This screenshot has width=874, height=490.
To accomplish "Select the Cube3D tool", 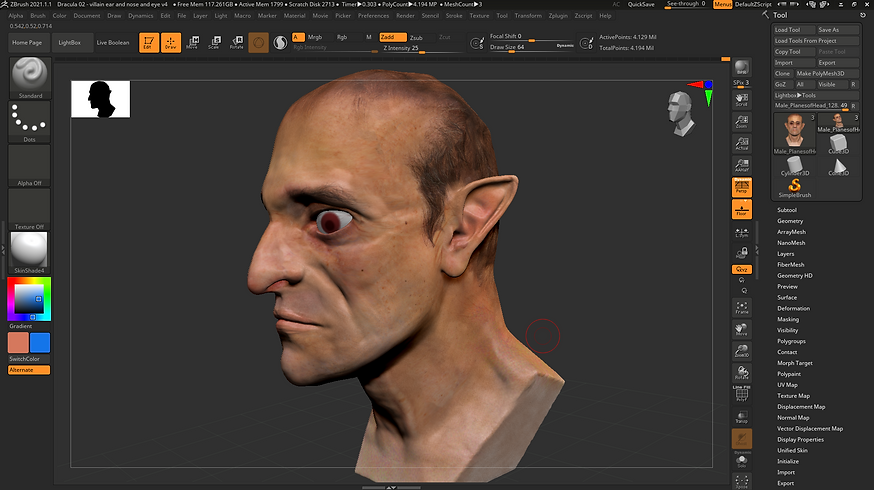I will (838, 144).
